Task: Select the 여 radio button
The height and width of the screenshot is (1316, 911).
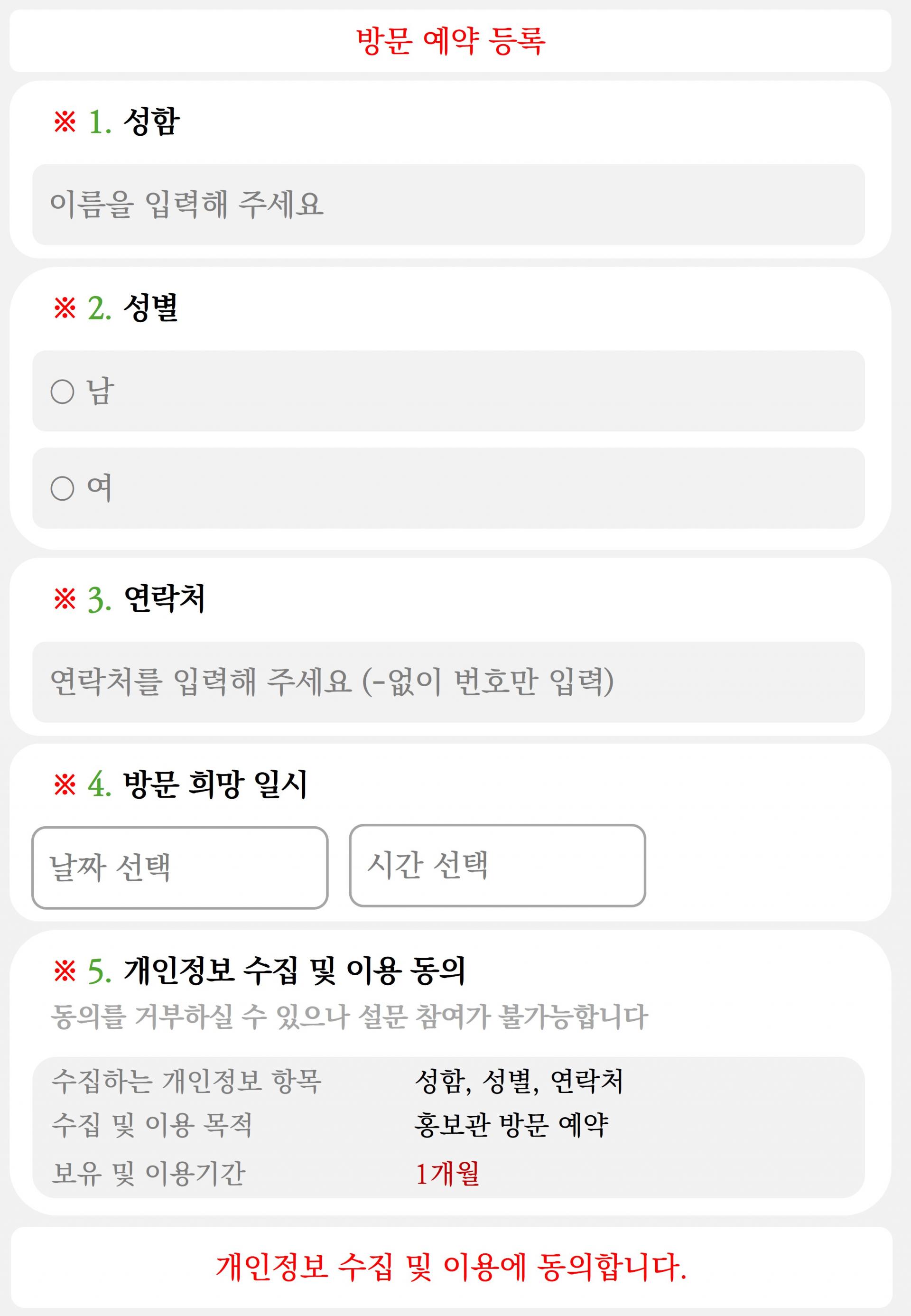Action: coord(448,488)
